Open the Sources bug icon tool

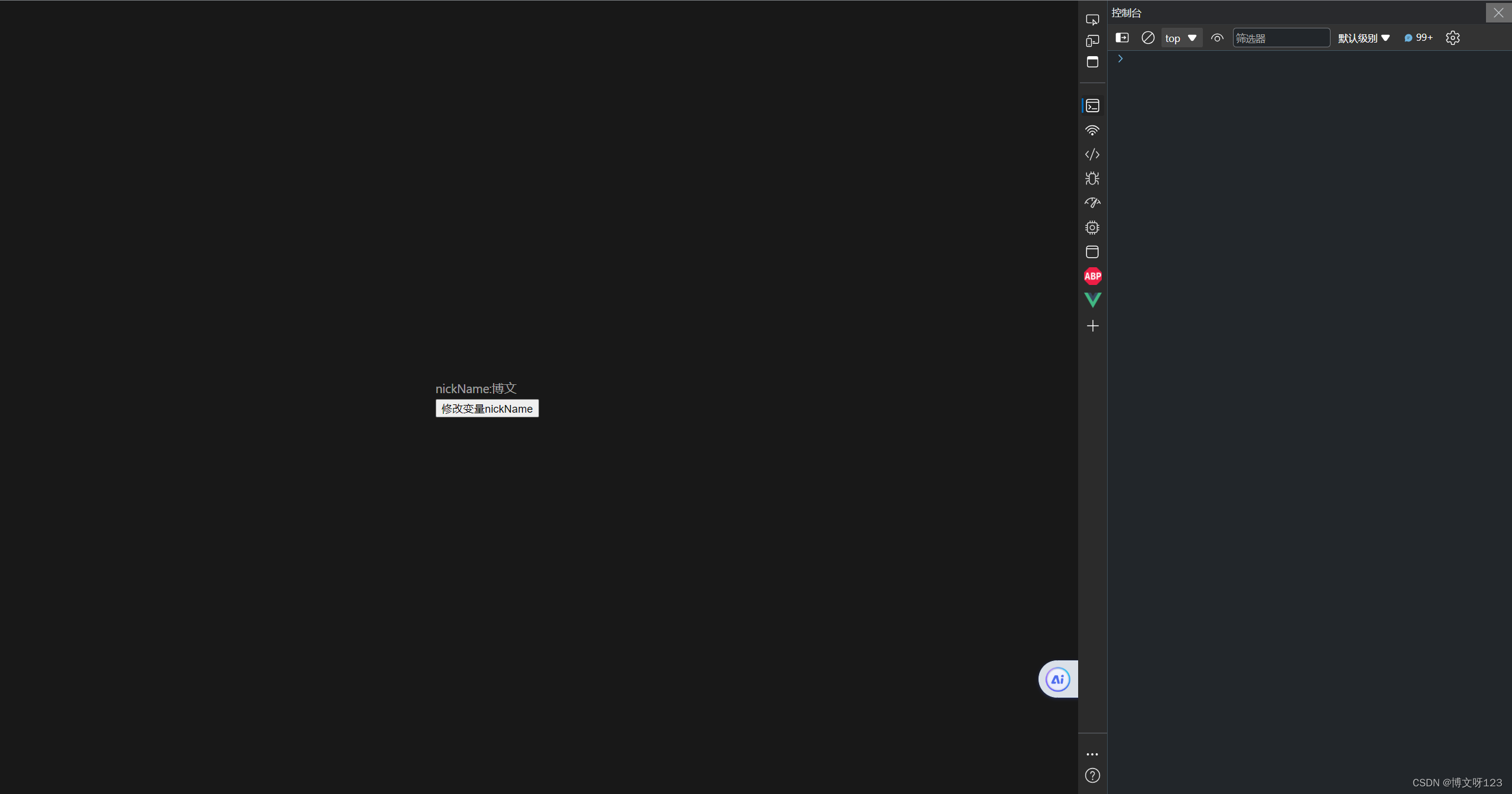[1092, 179]
